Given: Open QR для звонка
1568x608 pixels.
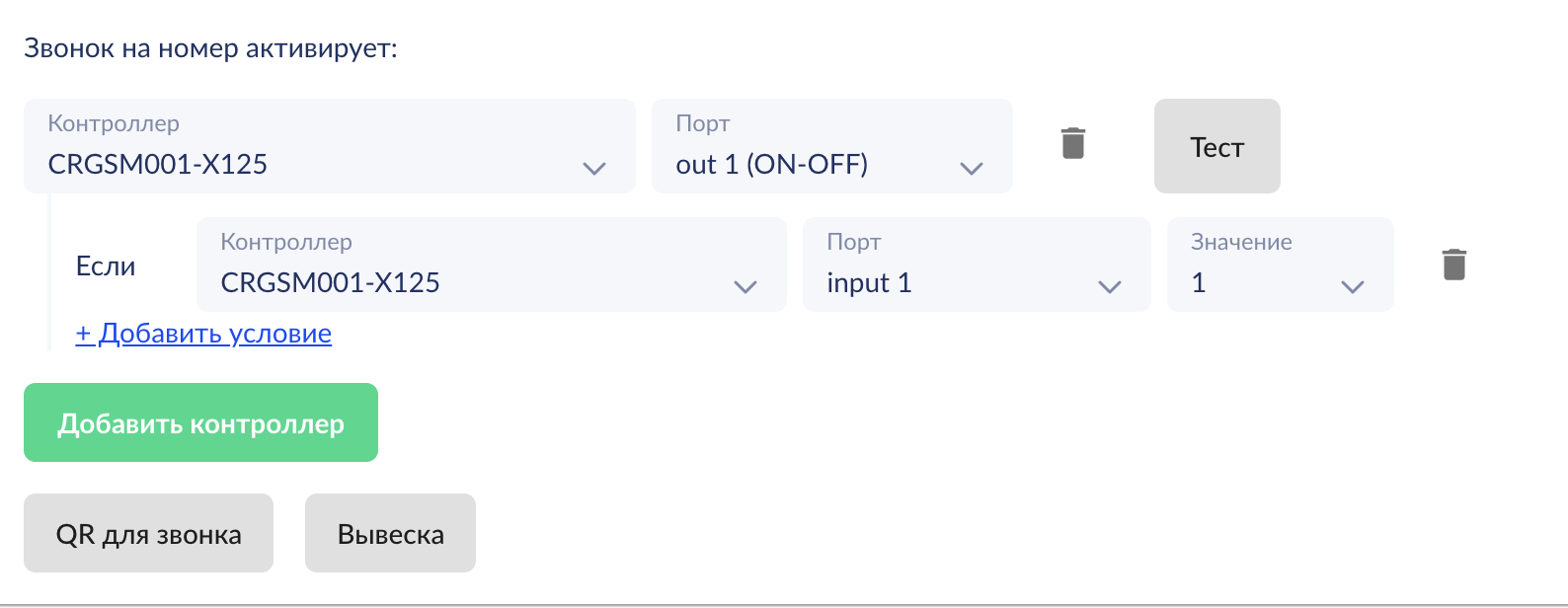Looking at the screenshot, I should (x=148, y=533).
